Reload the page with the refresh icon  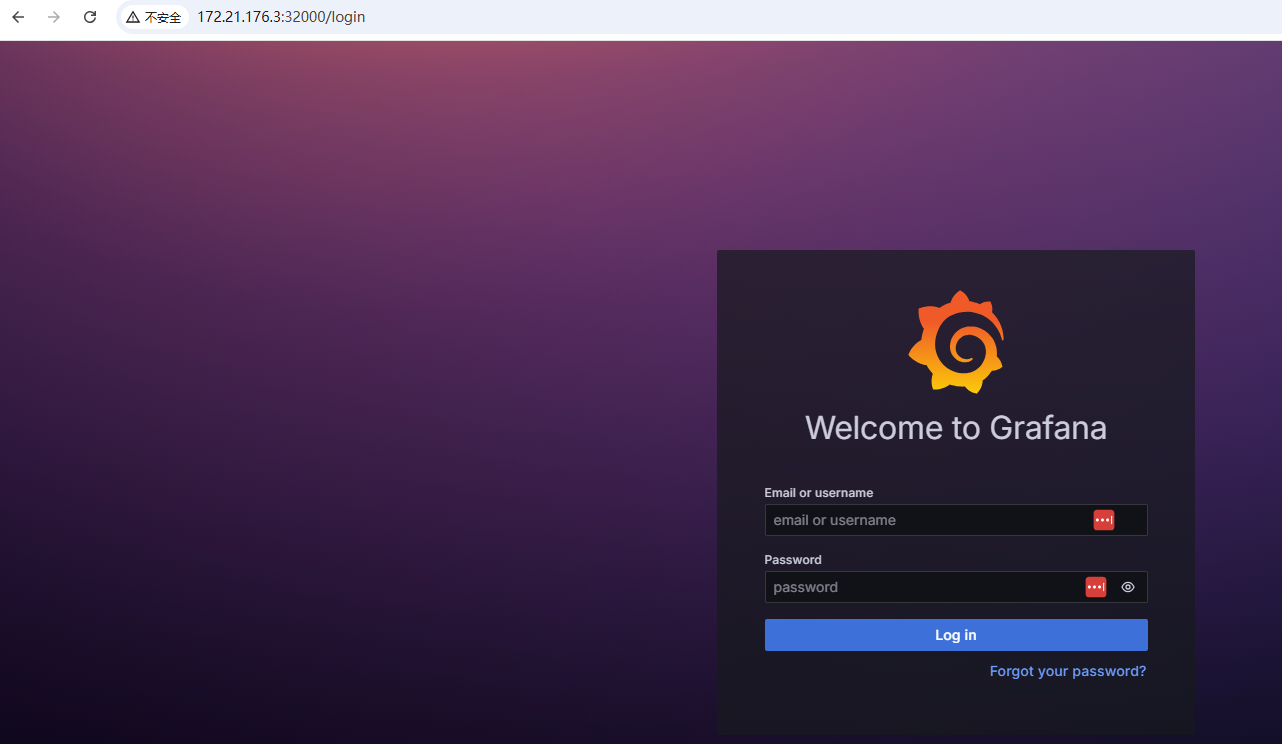[x=90, y=17]
